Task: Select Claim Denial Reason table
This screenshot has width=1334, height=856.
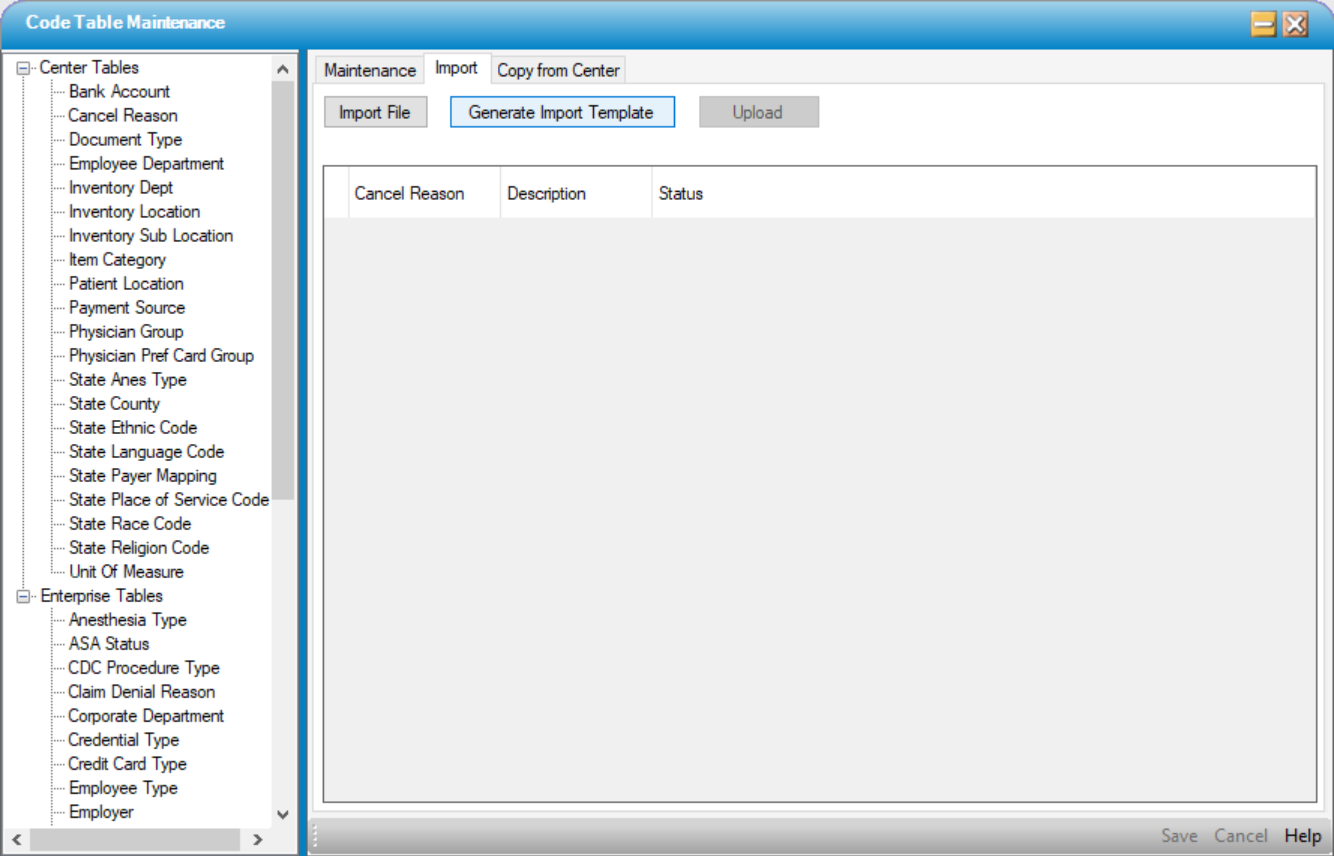Action: tap(141, 692)
